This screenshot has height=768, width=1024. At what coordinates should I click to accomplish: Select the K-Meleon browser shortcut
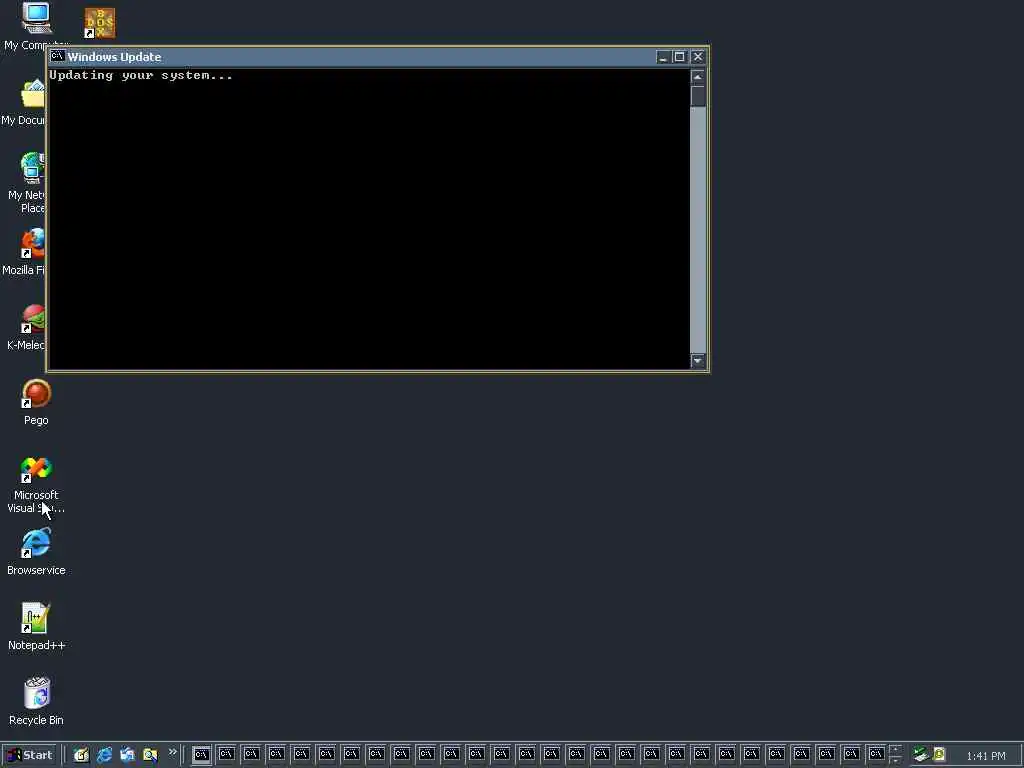pyautogui.click(x=33, y=319)
